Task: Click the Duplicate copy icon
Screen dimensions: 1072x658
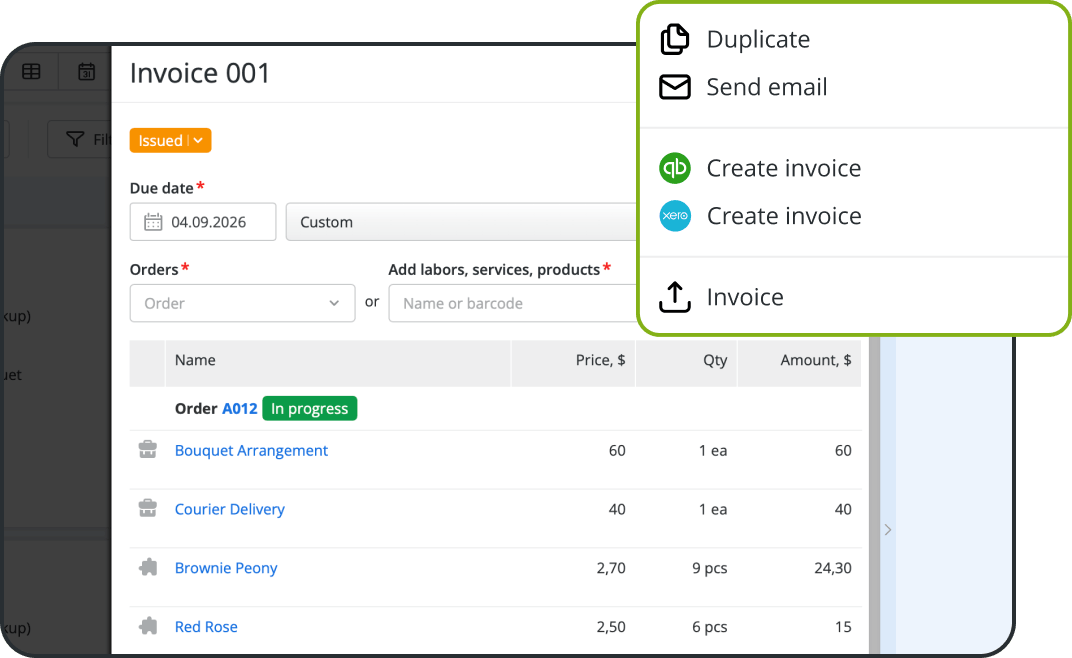Action: coord(675,39)
